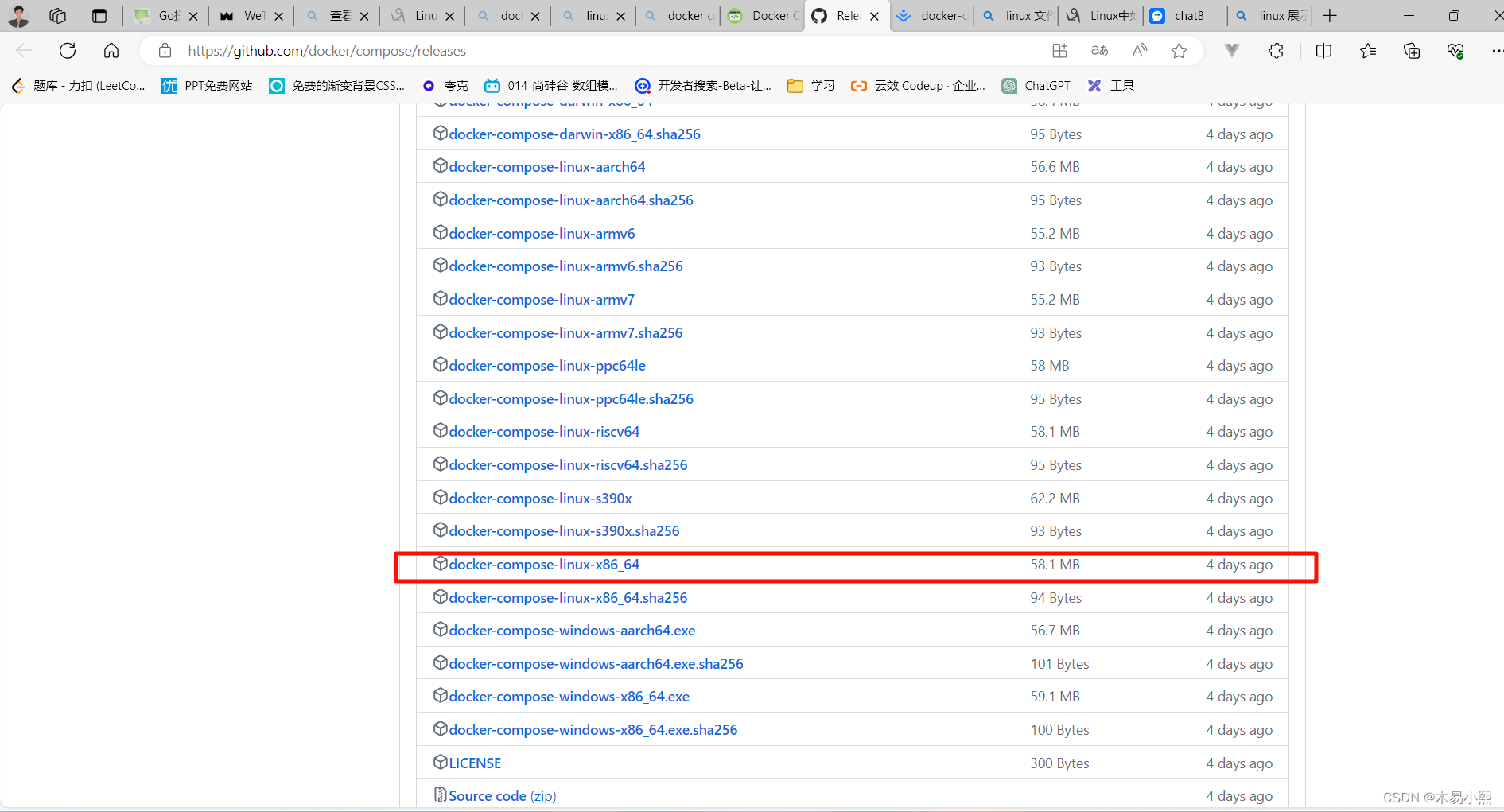This screenshot has width=1504, height=812.
Task: Download docker-compose-linux-x86_64
Action: point(544,564)
